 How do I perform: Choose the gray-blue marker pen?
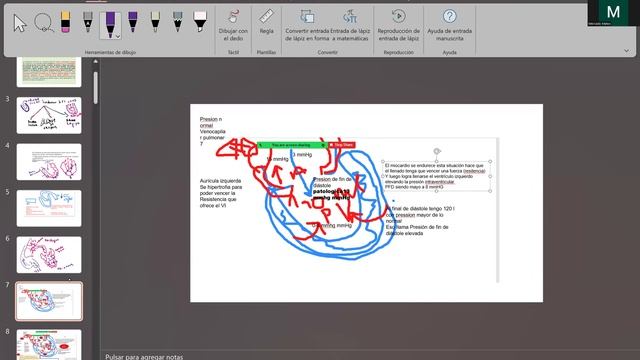(x=178, y=22)
